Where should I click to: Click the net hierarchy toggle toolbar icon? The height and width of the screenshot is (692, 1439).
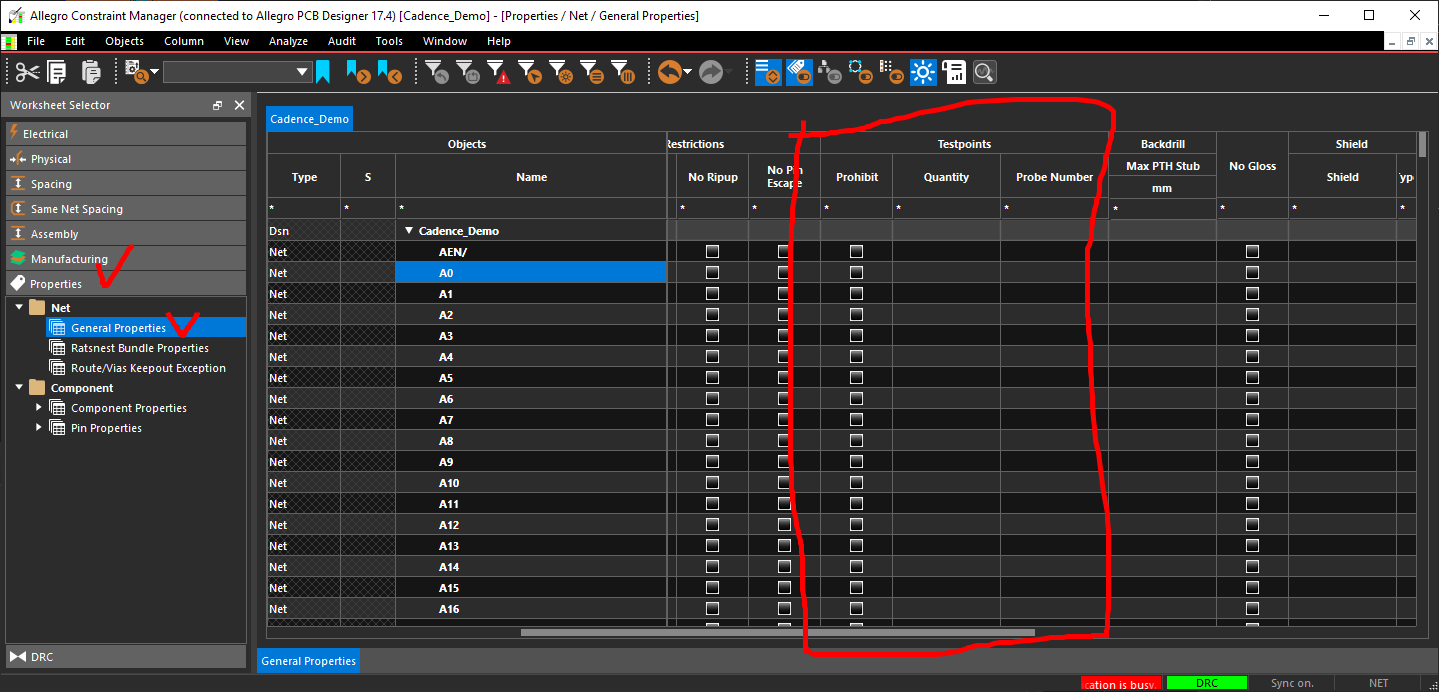click(x=829, y=72)
